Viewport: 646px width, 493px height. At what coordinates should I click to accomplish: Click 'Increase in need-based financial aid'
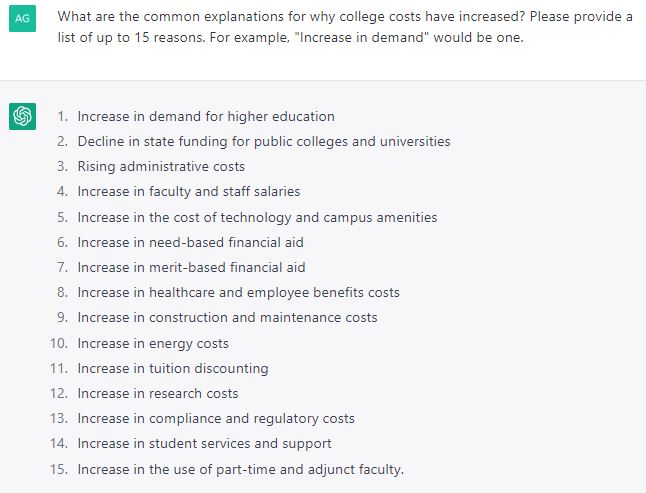tap(190, 243)
